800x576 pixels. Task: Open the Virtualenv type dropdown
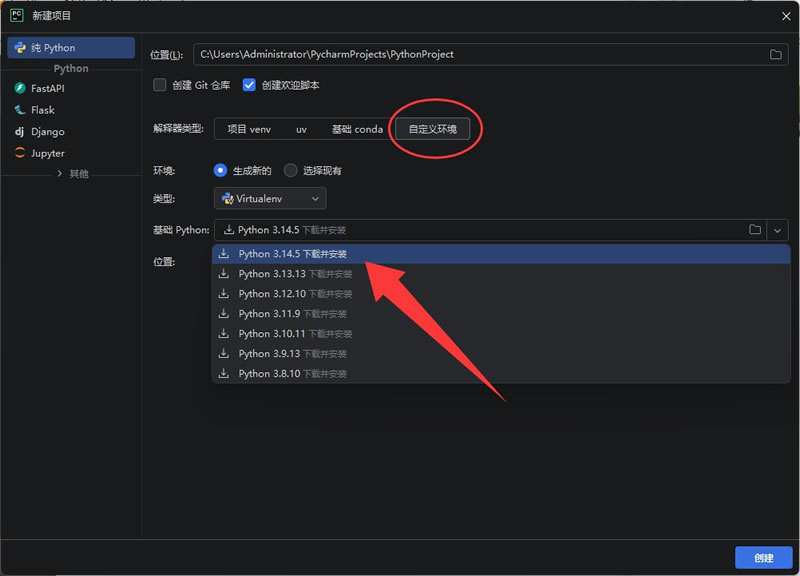point(270,198)
